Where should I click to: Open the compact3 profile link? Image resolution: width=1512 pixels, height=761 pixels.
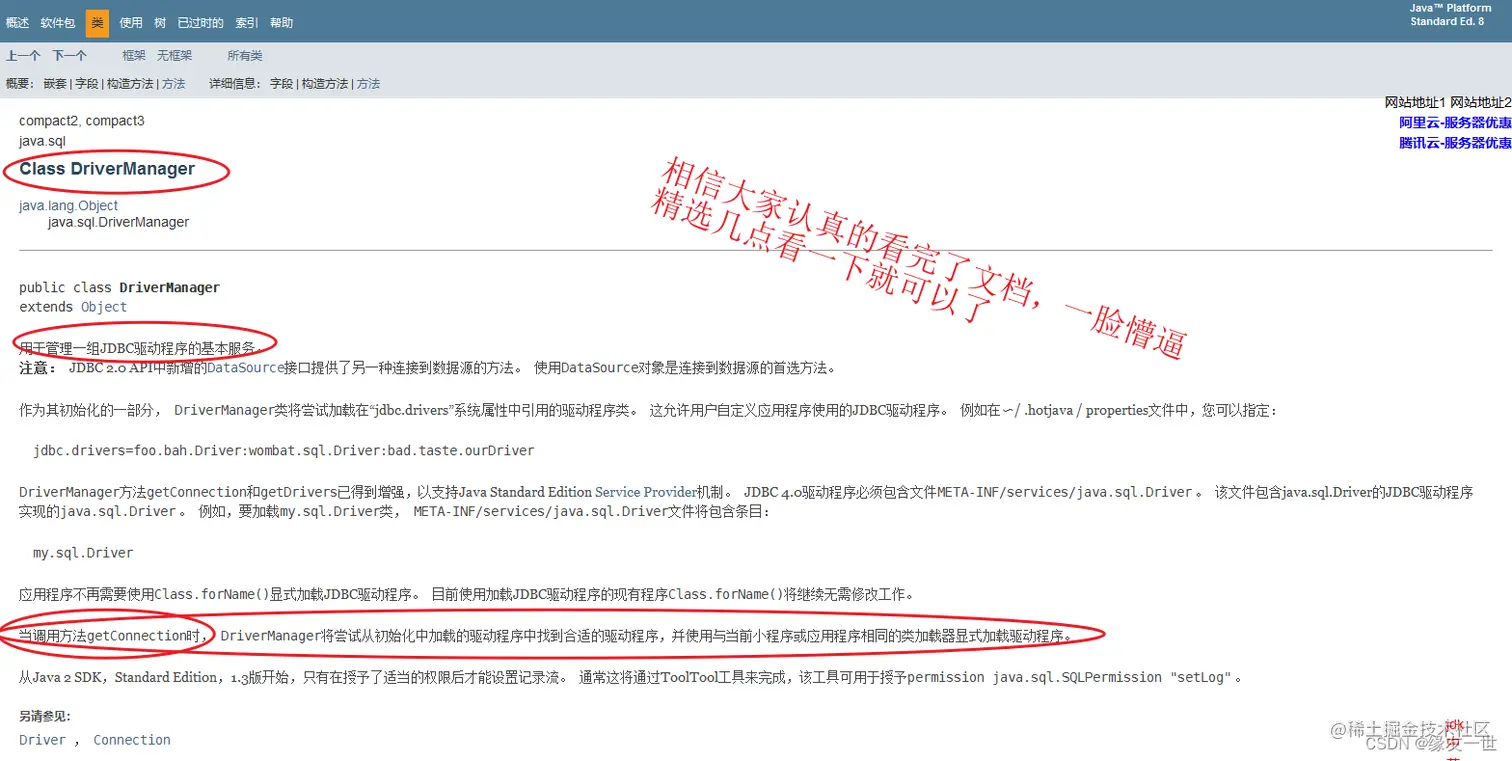point(115,121)
